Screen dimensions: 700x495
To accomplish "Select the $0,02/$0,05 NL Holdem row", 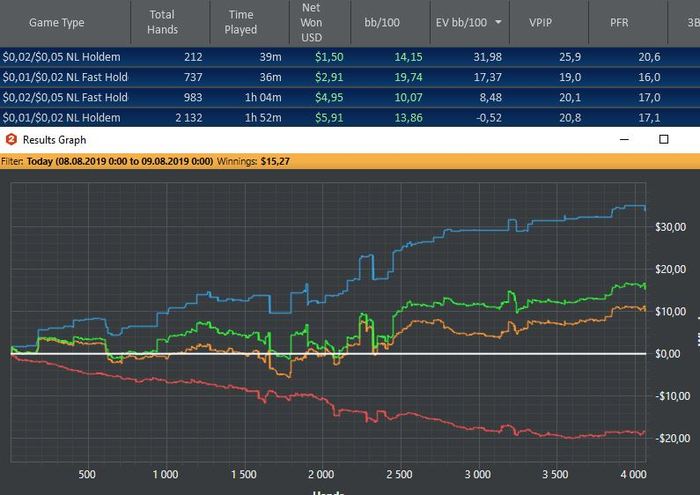I will [x=350, y=57].
